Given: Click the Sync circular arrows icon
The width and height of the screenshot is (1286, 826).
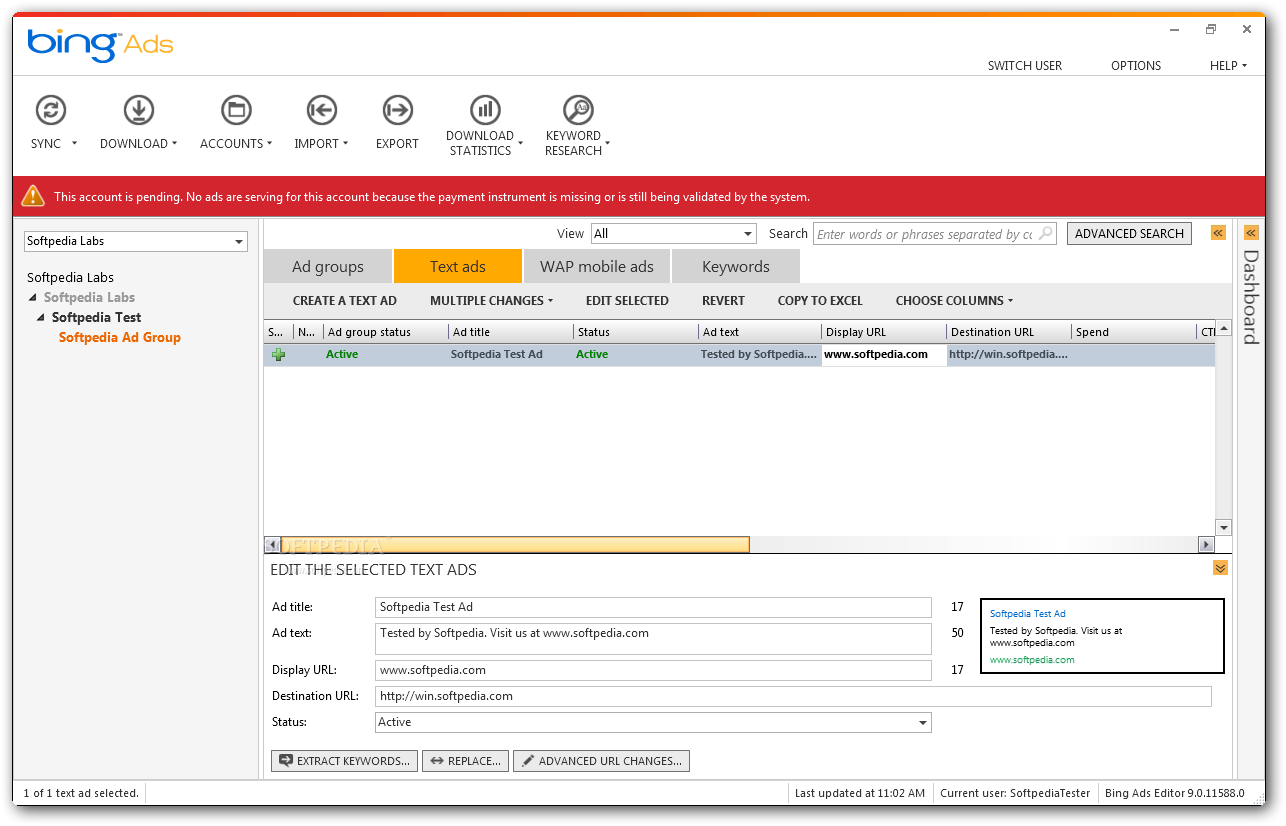Looking at the screenshot, I should click(51, 109).
